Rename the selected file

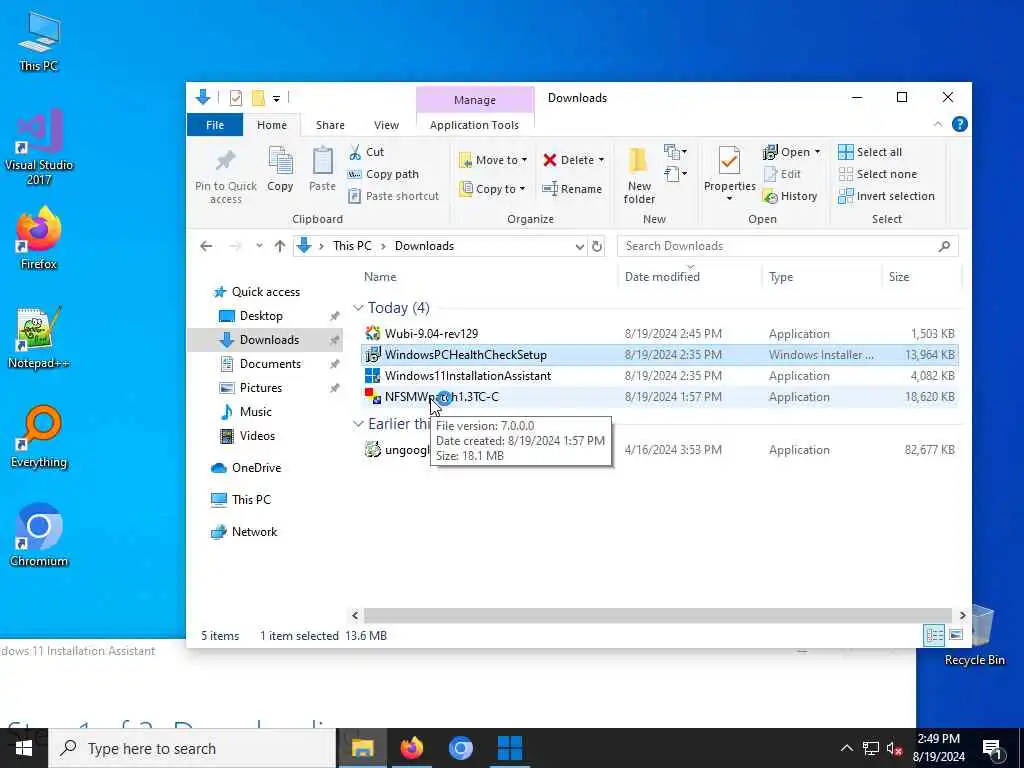point(572,189)
